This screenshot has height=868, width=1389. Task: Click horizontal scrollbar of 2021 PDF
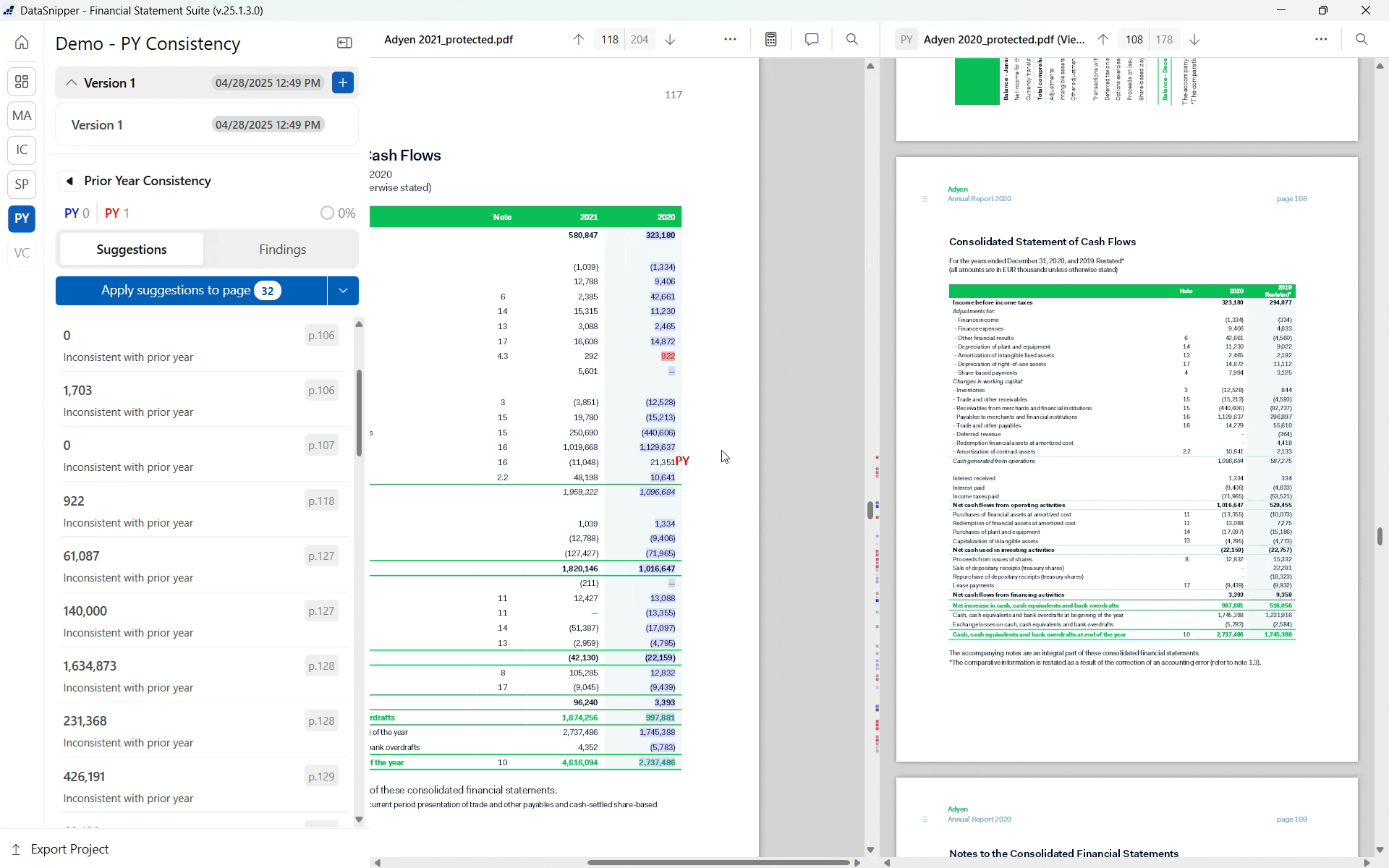(x=718, y=862)
